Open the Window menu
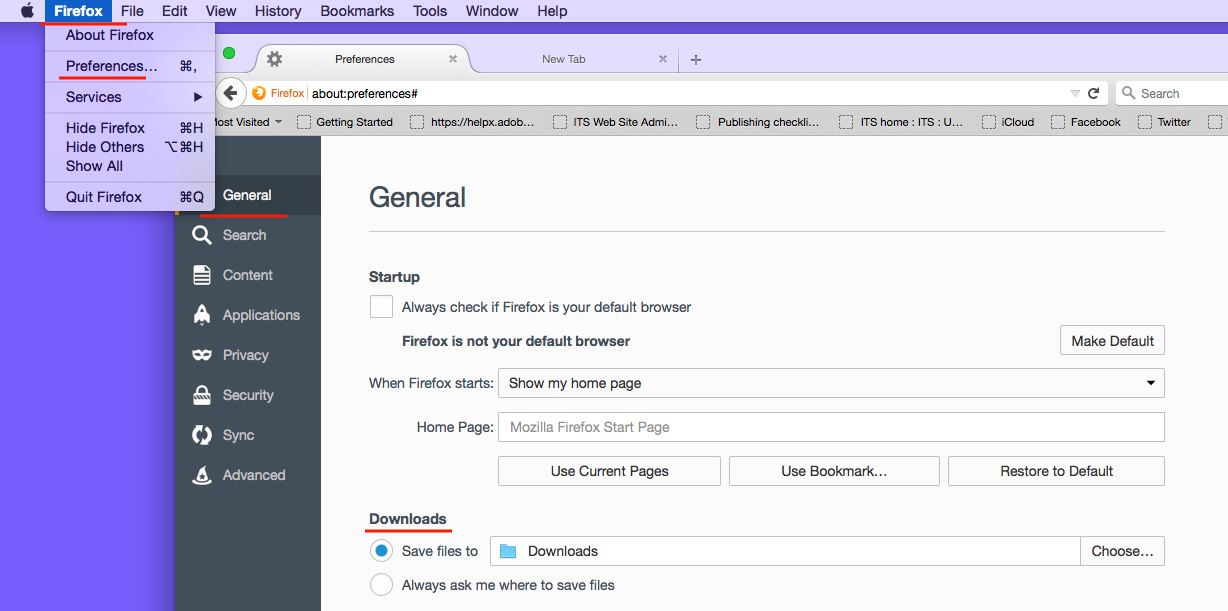 click(x=492, y=11)
